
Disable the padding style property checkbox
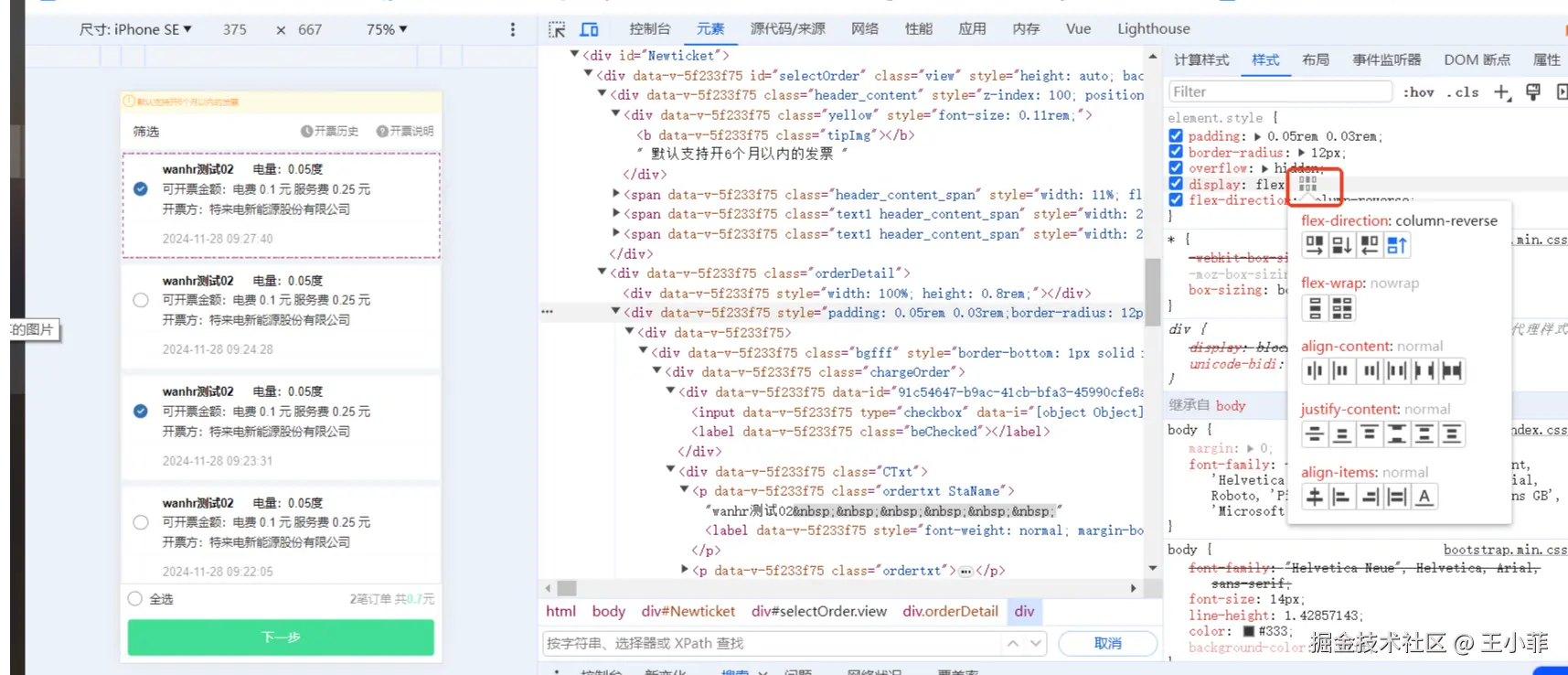1176,135
